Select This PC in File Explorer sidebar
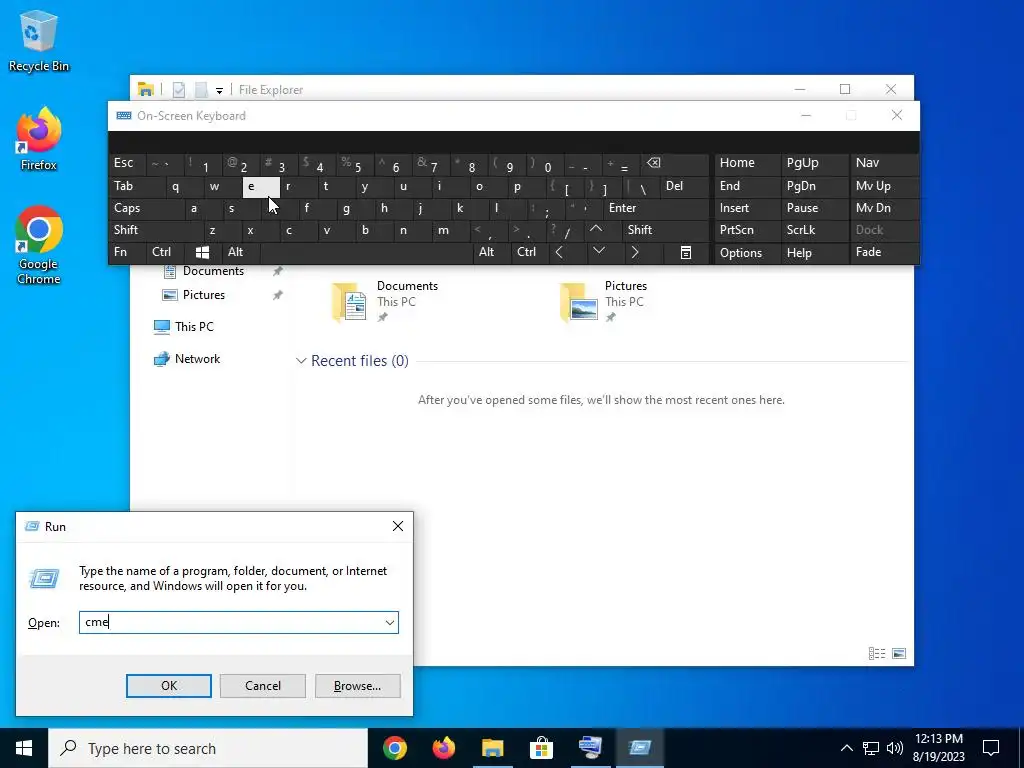The image size is (1024, 768). [184, 327]
